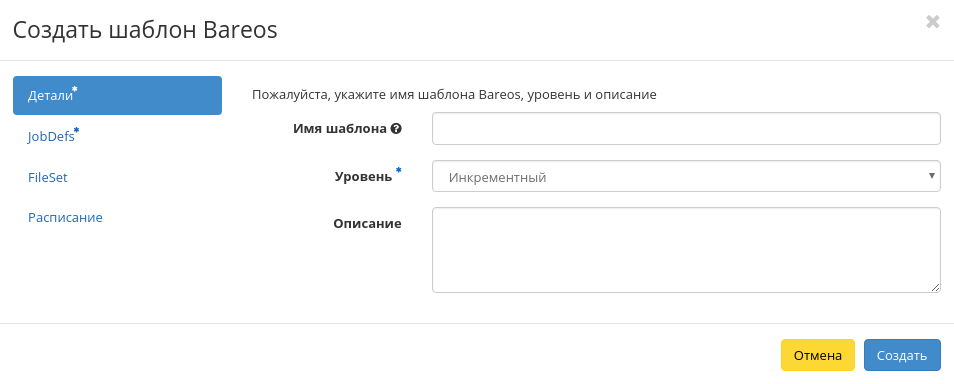Click the resize grip of Описание textarea
The image size is (954, 384).
(x=936, y=288)
